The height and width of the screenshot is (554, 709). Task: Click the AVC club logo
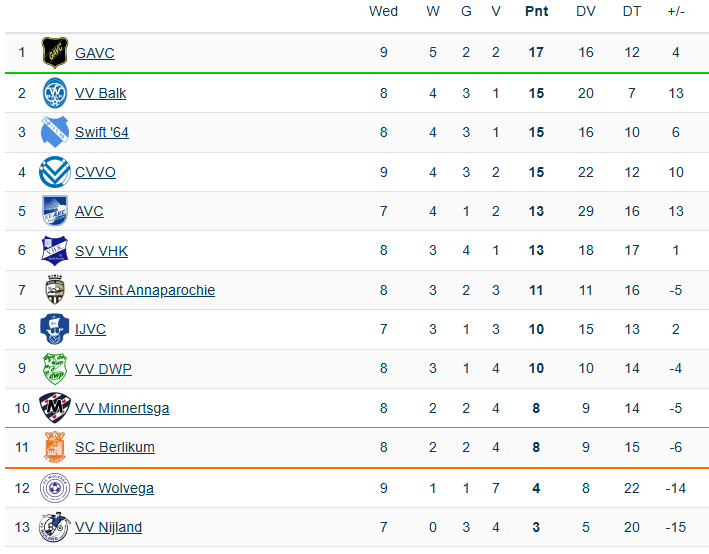coord(54,211)
